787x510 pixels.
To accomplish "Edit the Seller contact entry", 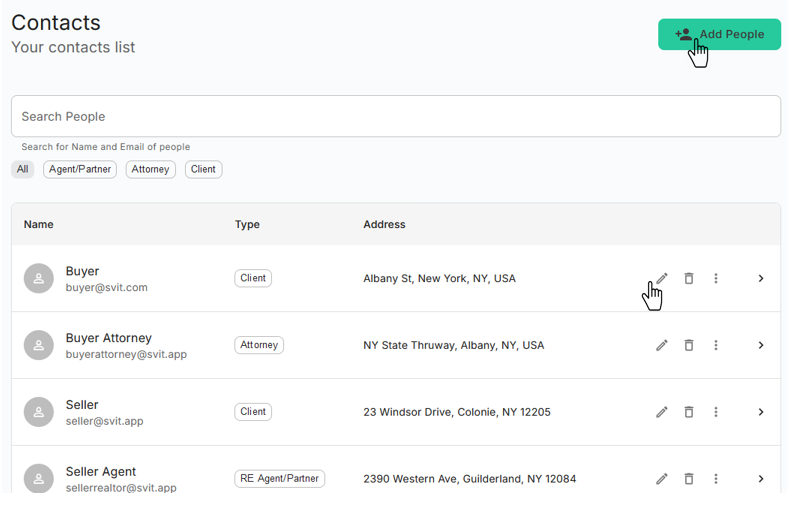I will 661,412.
